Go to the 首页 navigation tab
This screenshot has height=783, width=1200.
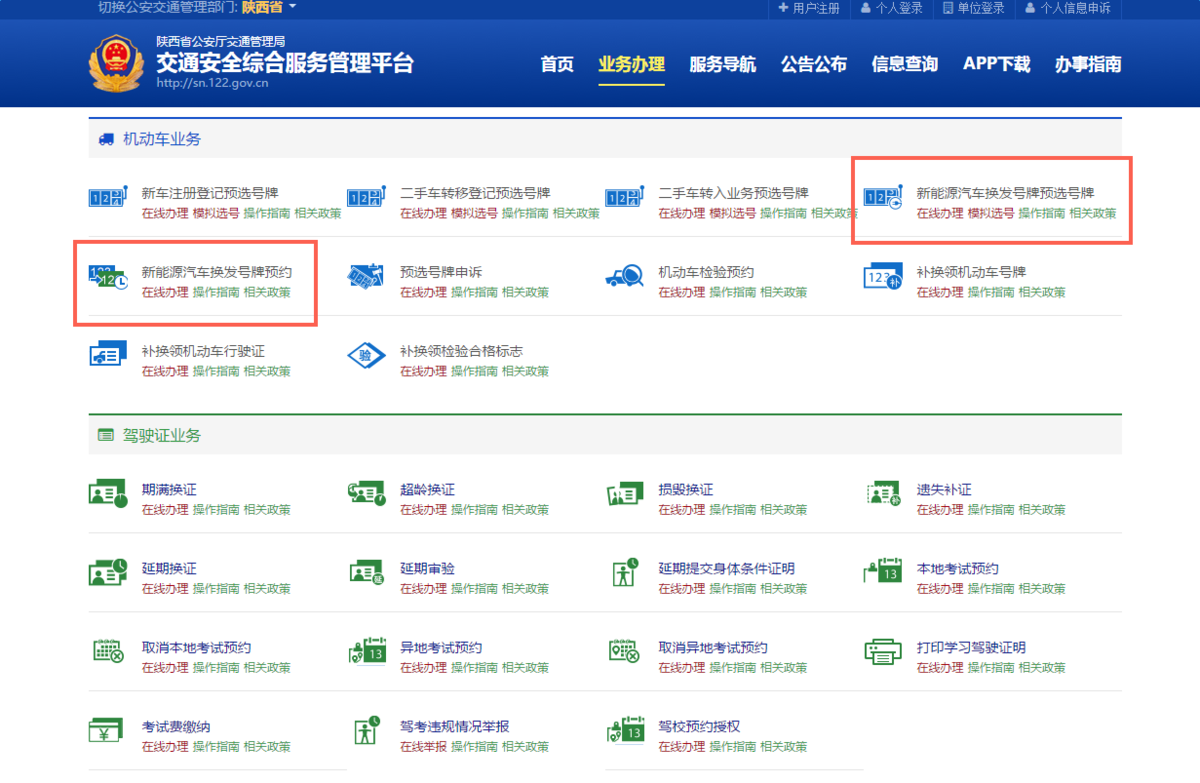point(557,65)
